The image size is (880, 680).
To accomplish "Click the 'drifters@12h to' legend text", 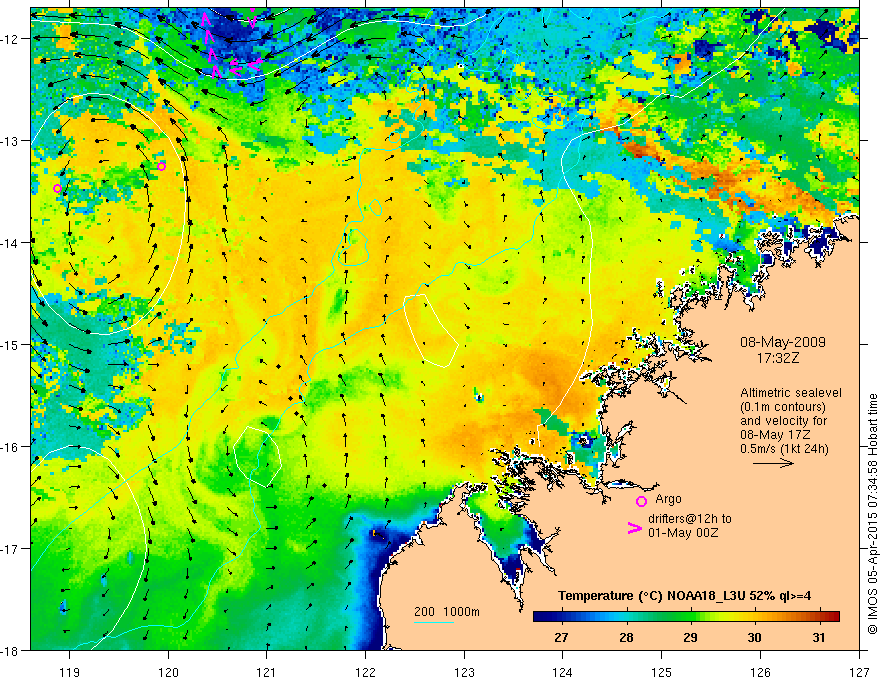I will pyautogui.click(x=690, y=518).
